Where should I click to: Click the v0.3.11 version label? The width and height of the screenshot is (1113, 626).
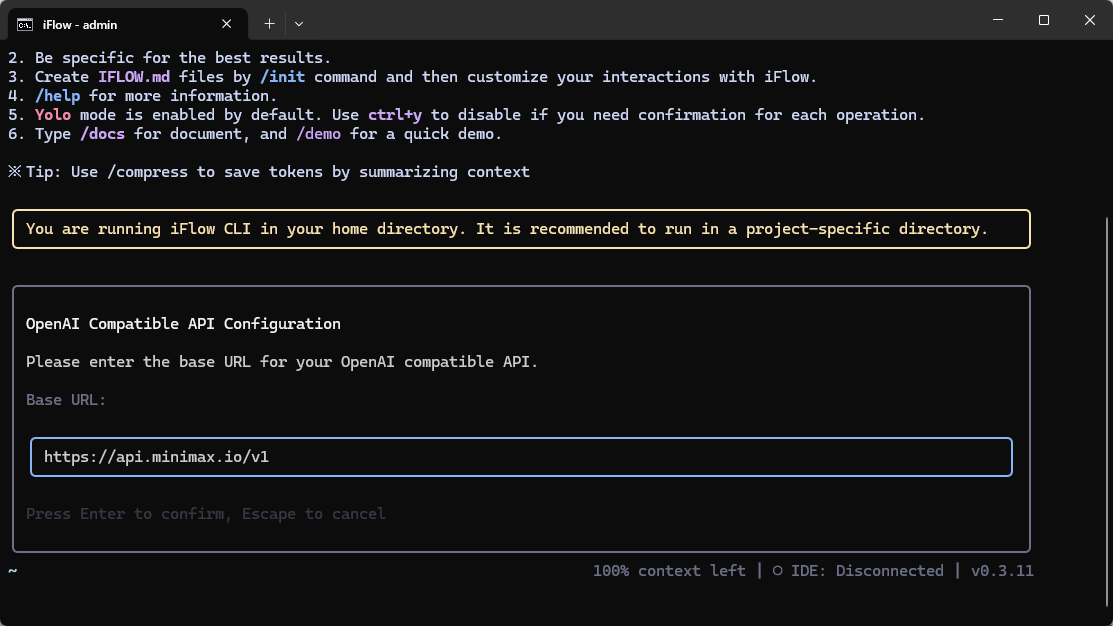(x=1002, y=571)
